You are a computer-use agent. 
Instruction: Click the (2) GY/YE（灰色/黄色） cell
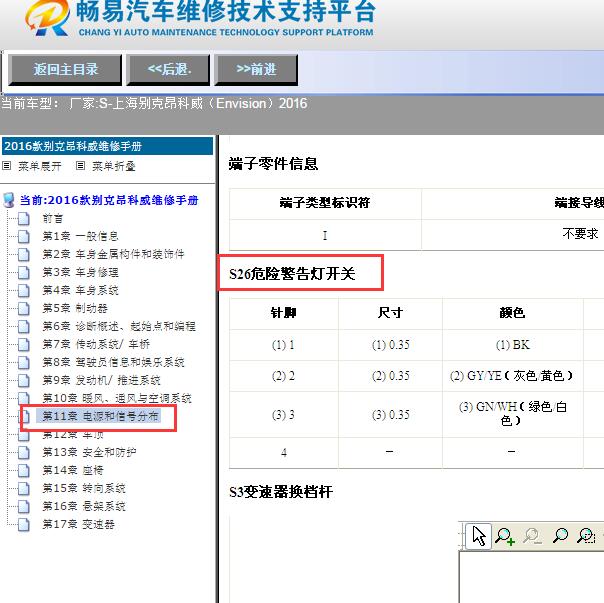[512, 376]
